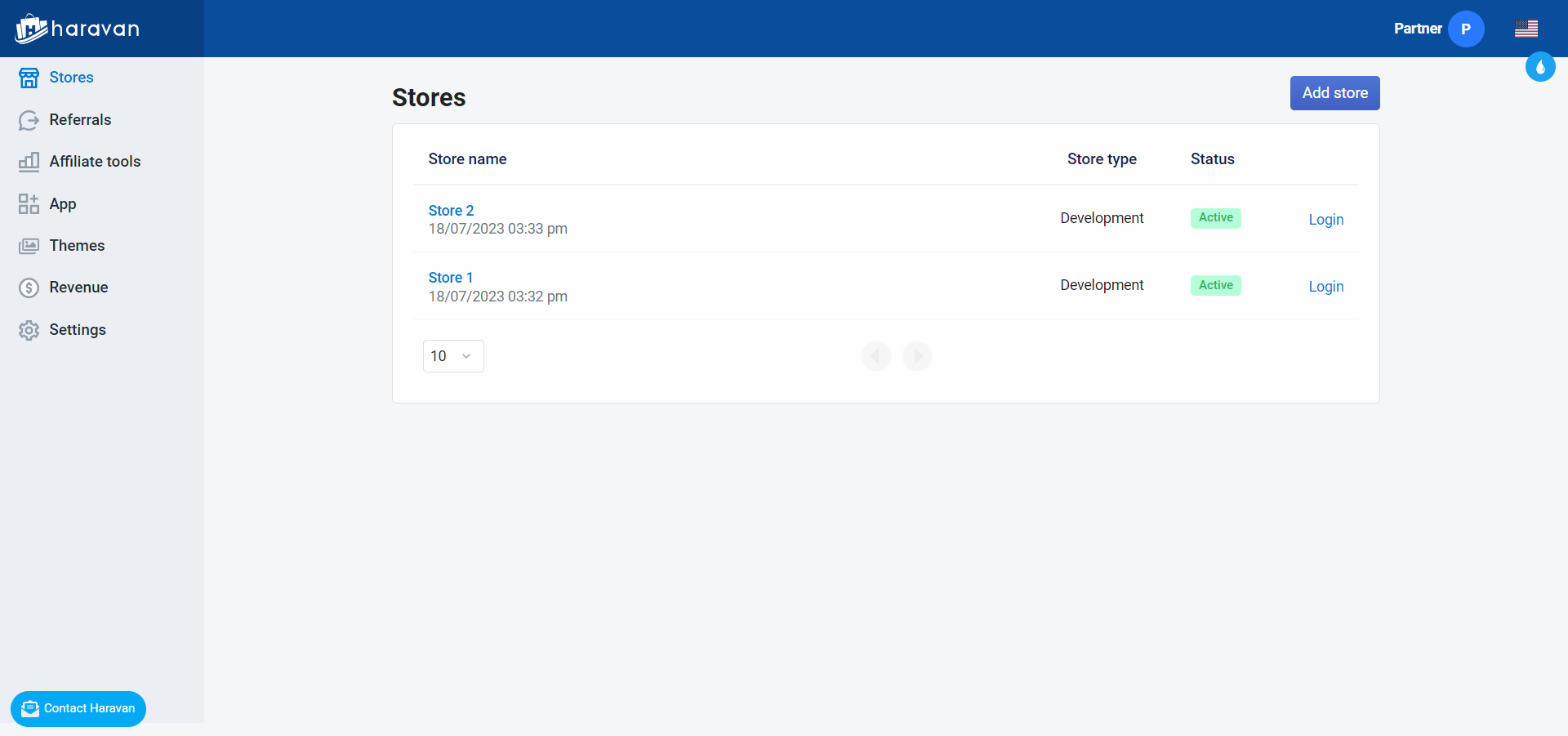Viewport: 1568px width, 736px height.
Task: Click the Settings gear icon
Action: tap(29, 330)
